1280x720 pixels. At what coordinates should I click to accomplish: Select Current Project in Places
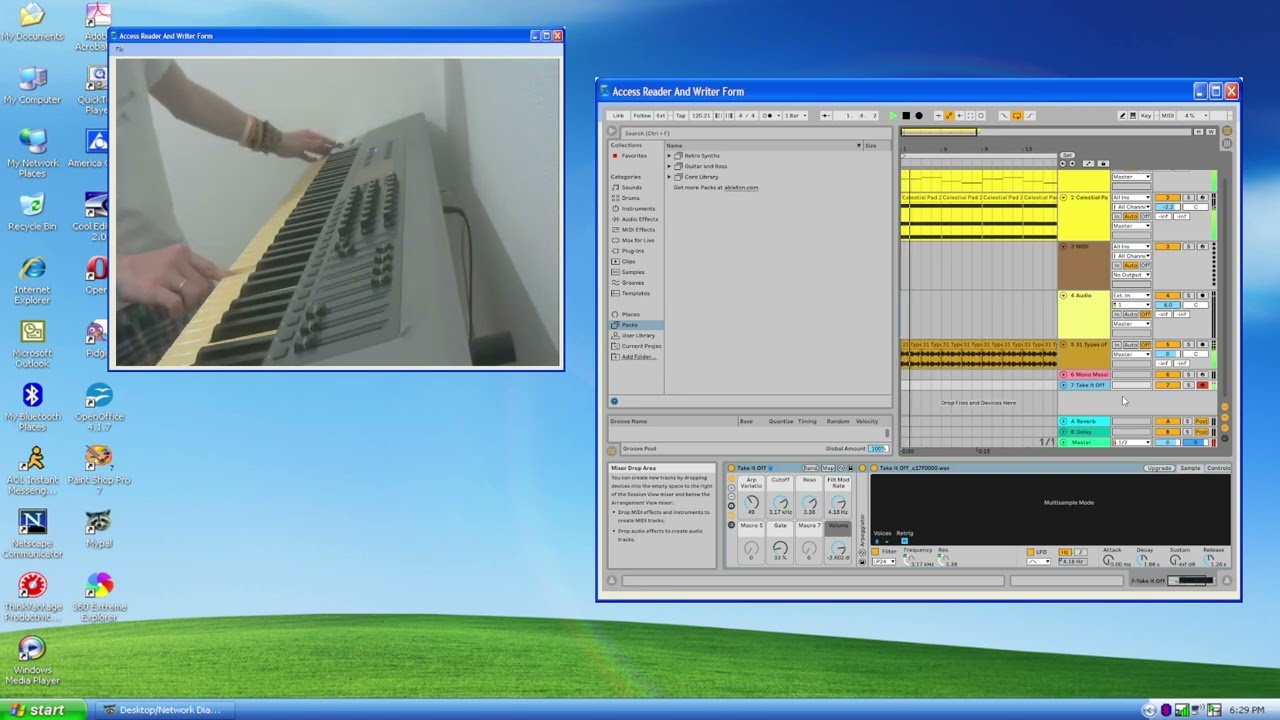click(636, 346)
